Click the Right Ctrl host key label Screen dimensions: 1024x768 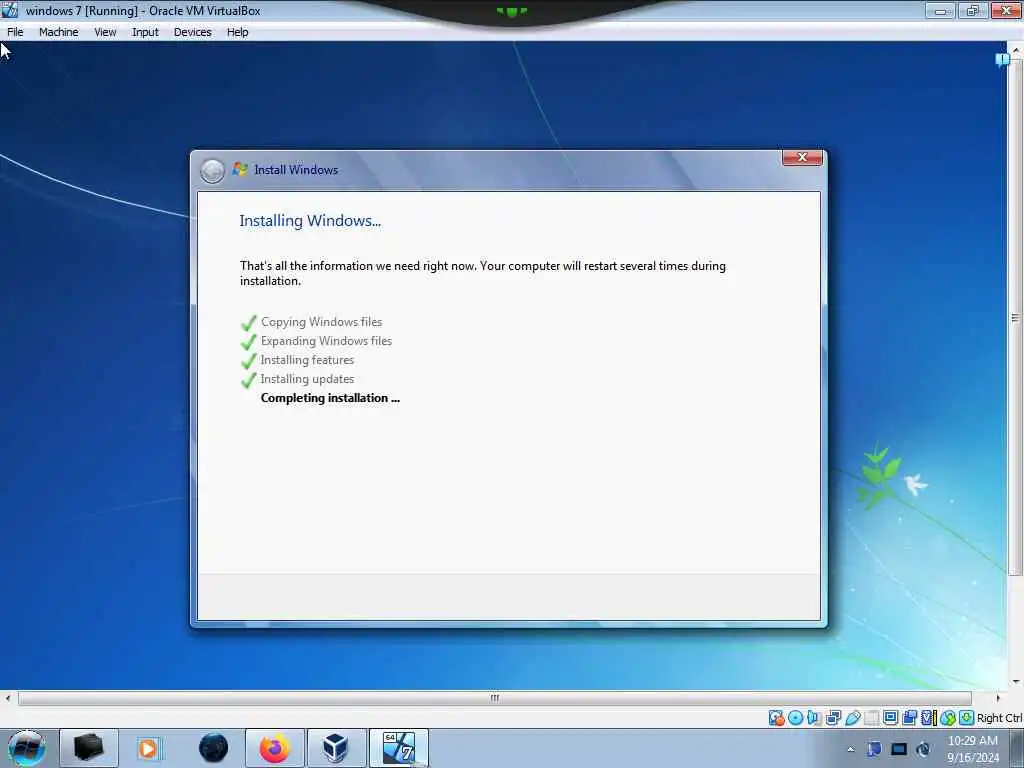coord(999,718)
